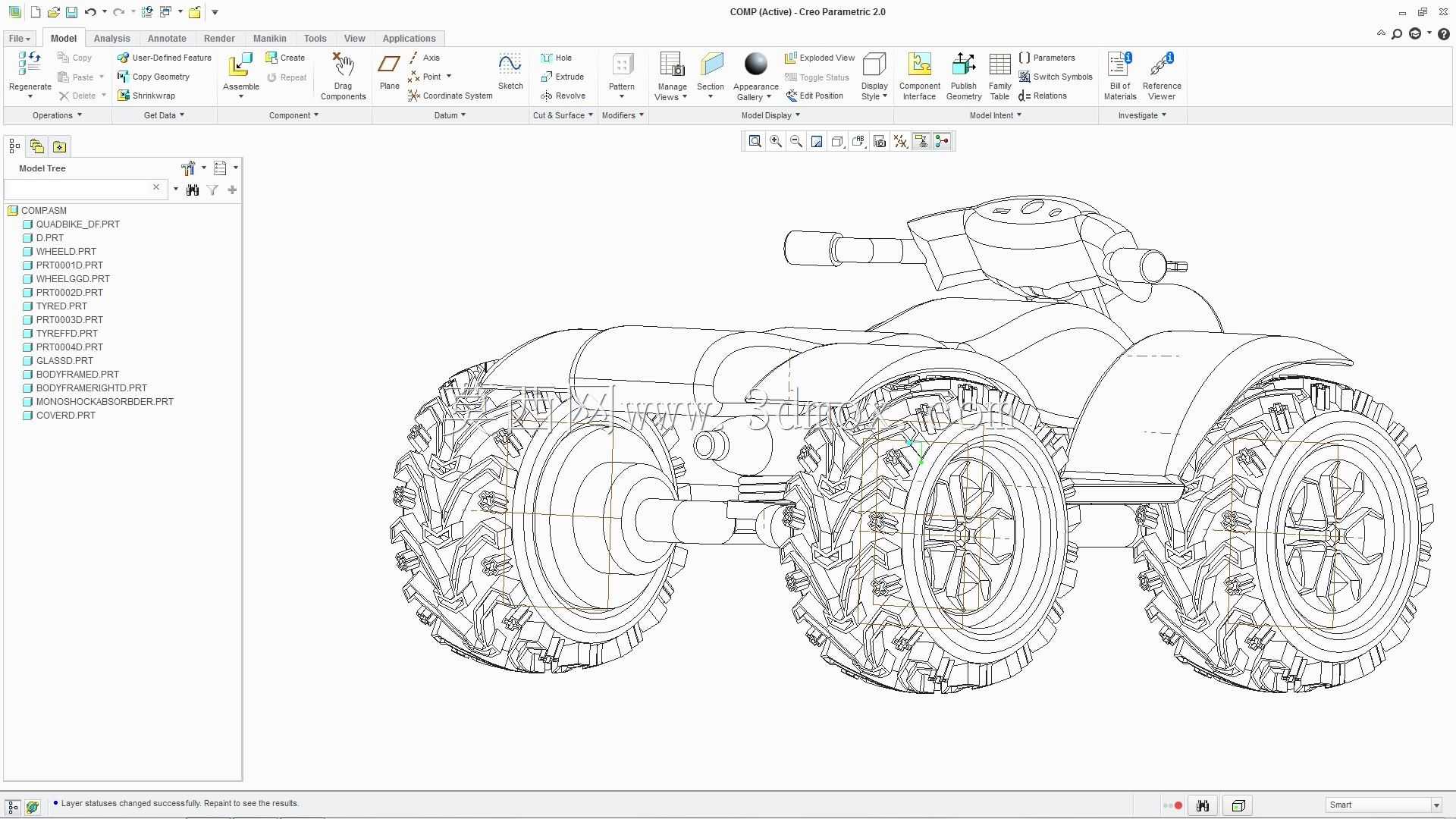Open the Applications tab
The width and height of the screenshot is (1456, 819).
[x=409, y=39]
